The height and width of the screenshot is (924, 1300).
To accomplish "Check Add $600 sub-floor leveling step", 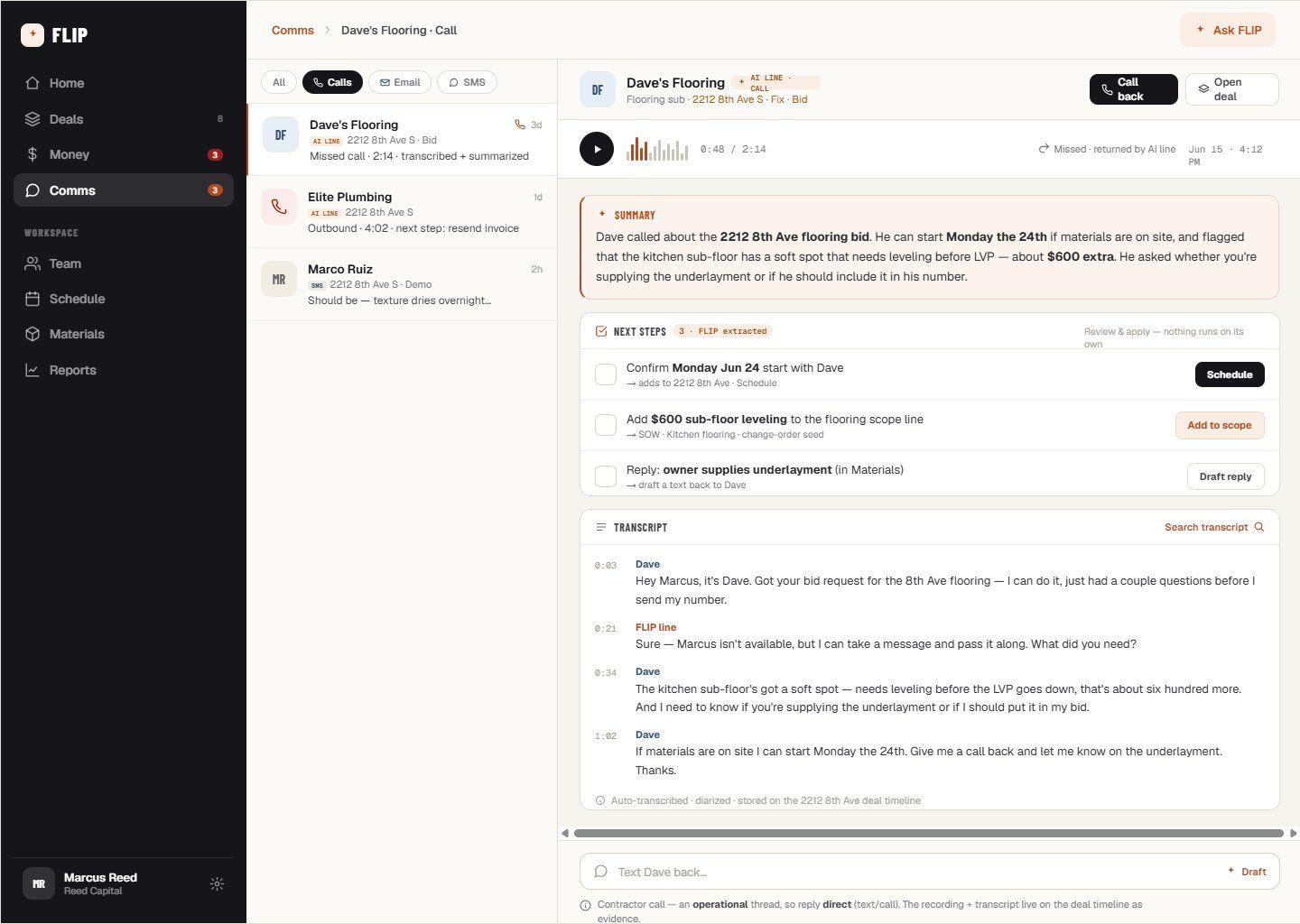I will (606, 425).
